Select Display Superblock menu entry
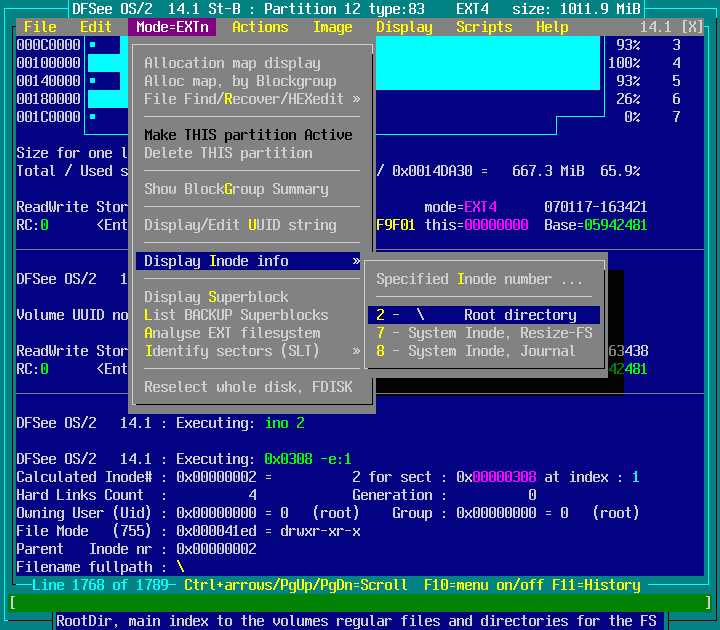The width and height of the screenshot is (720, 630). 216,297
